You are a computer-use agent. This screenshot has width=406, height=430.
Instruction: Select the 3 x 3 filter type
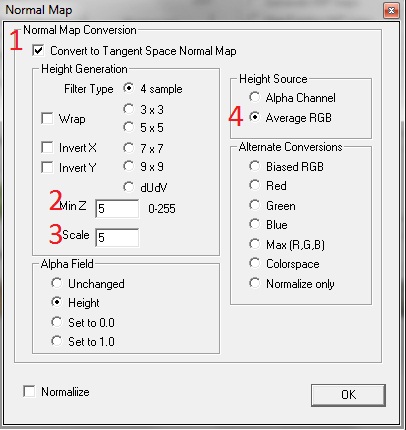pyautogui.click(x=128, y=109)
